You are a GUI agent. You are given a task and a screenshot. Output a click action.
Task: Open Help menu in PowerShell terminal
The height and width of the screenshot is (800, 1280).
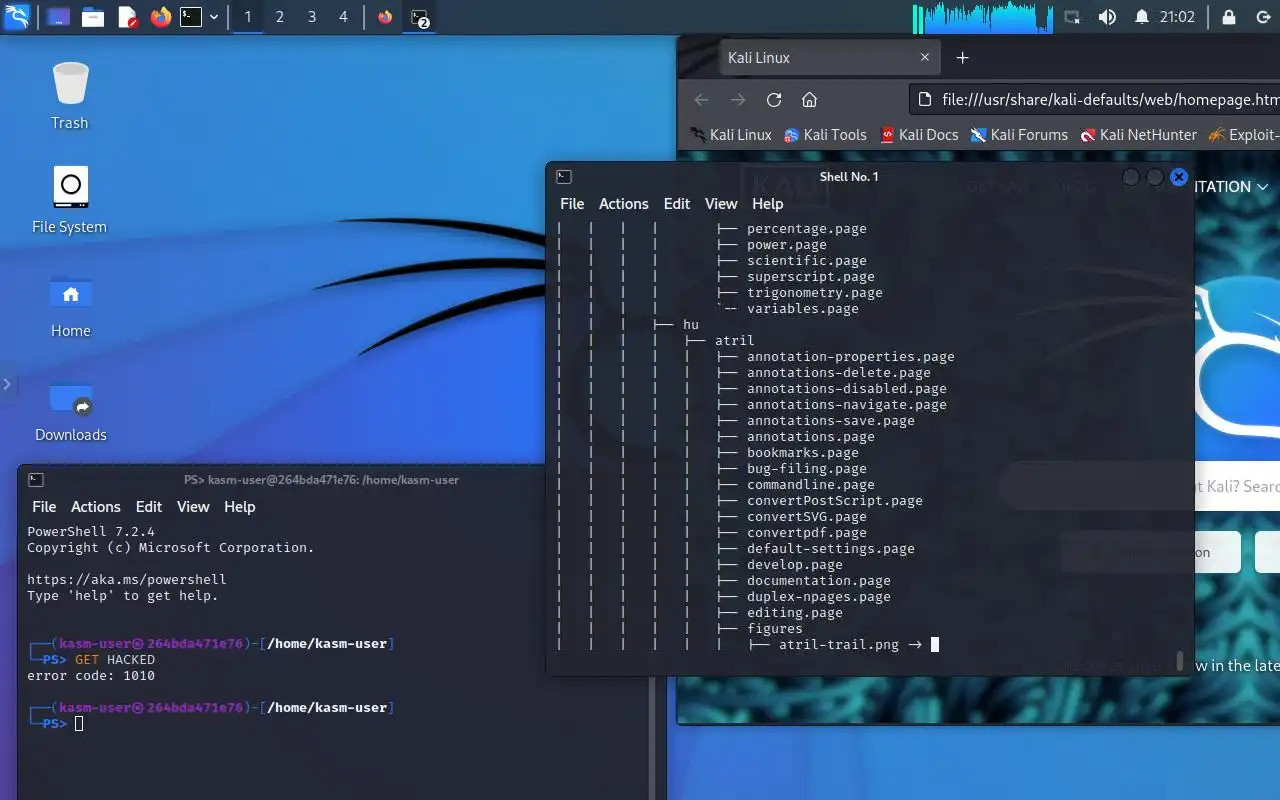pyautogui.click(x=240, y=506)
